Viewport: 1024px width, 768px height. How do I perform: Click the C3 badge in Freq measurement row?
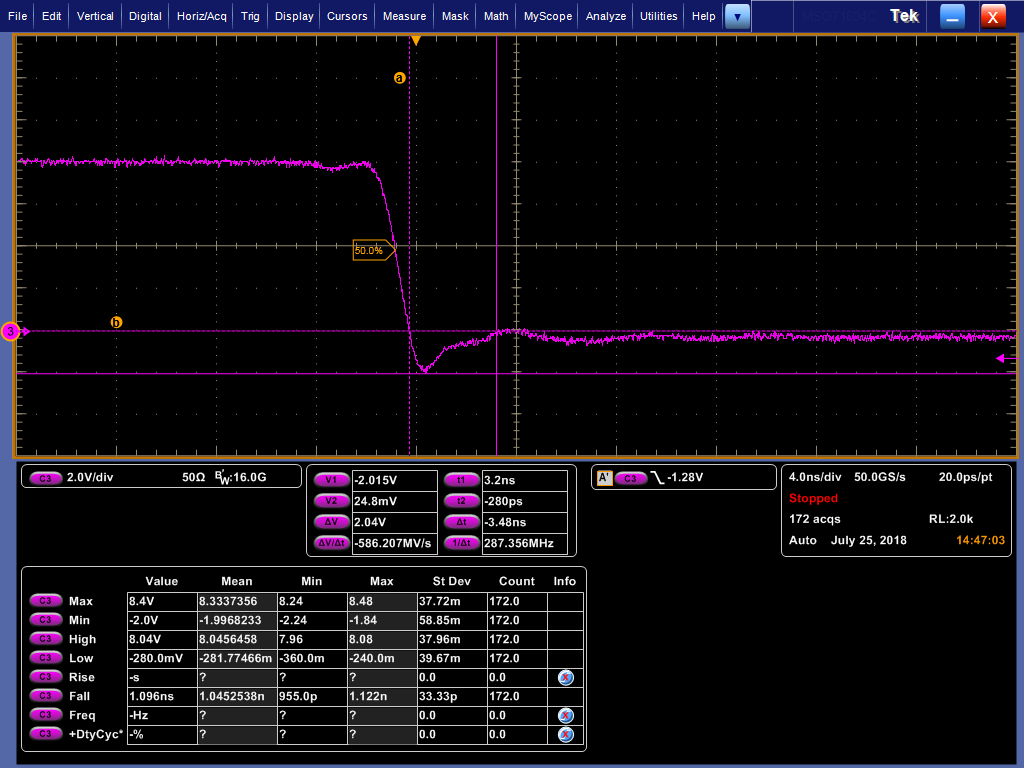pyautogui.click(x=46, y=714)
